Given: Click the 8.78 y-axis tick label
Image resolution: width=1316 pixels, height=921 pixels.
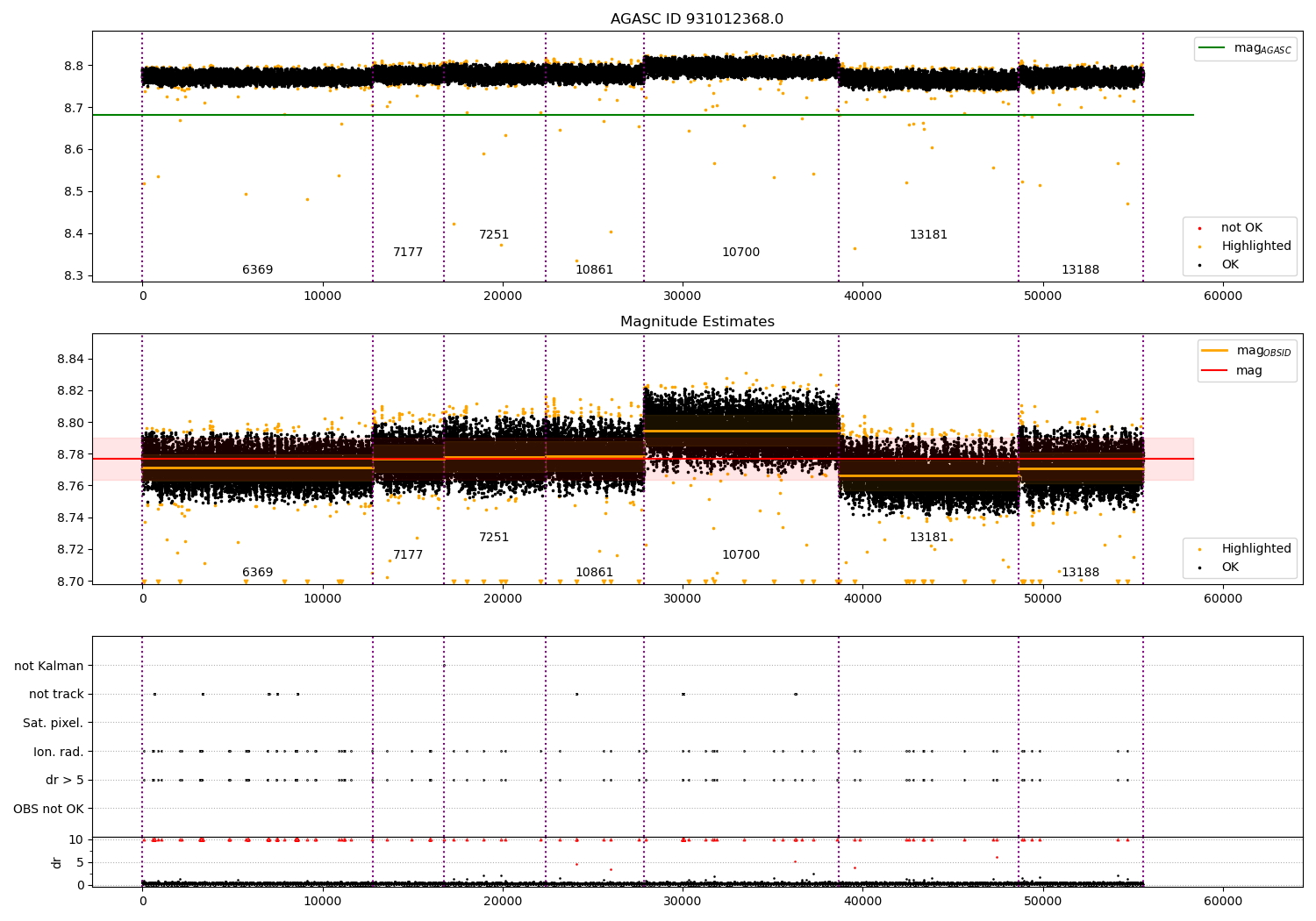Looking at the screenshot, I should point(71,454).
